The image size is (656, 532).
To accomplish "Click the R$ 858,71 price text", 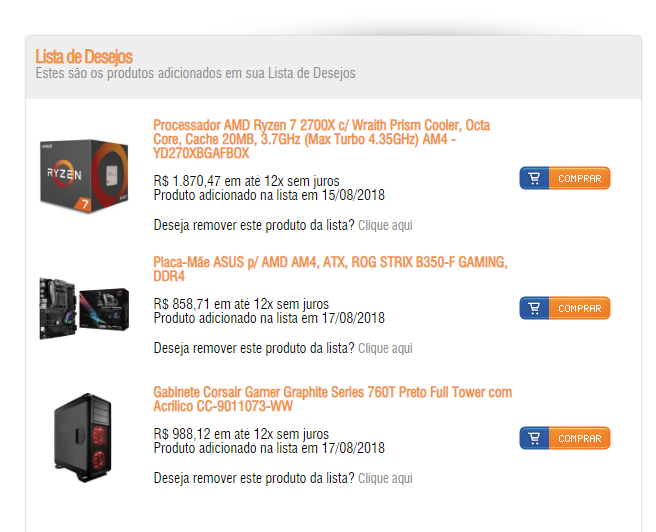I will click(x=182, y=304).
